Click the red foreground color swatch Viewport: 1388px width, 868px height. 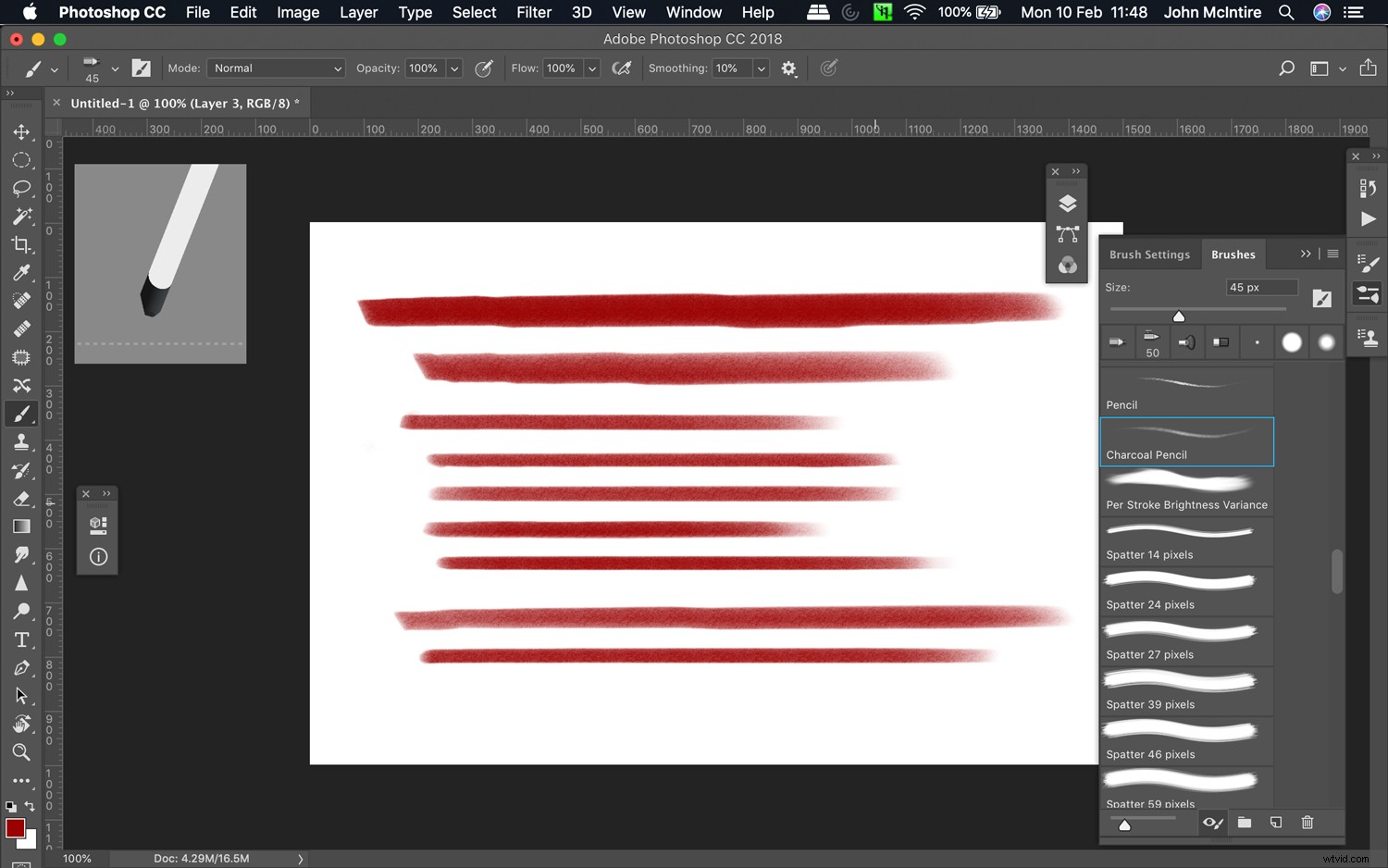tap(18, 829)
